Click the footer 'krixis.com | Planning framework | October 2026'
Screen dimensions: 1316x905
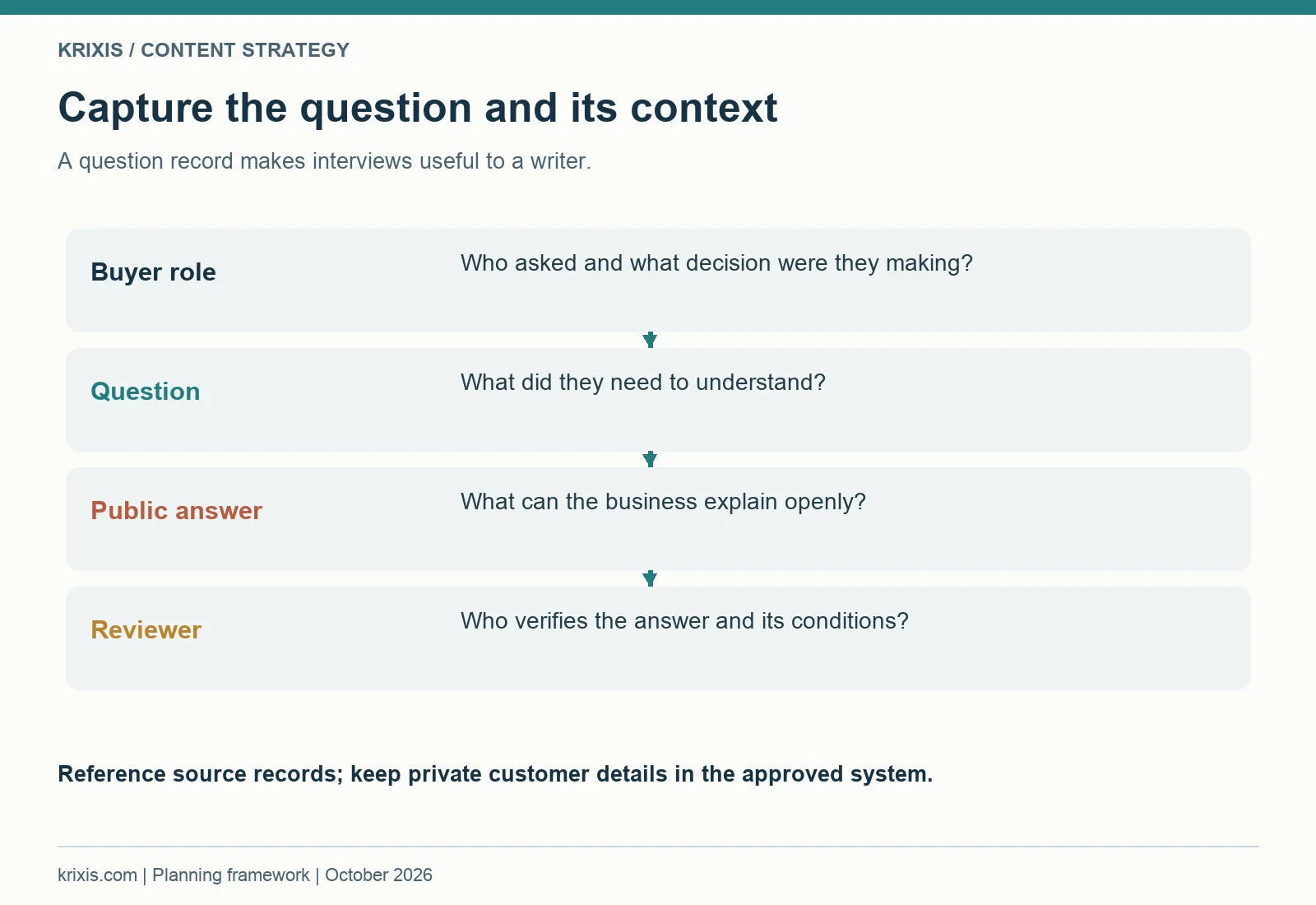[245, 875]
